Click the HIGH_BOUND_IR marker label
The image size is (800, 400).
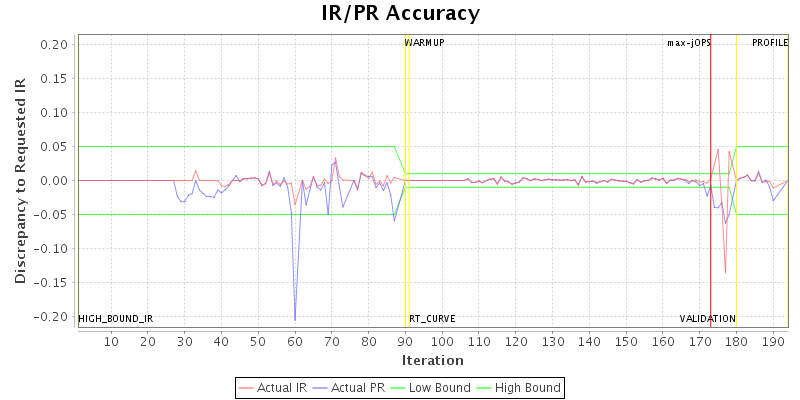pyautogui.click(x=116, y=319)
